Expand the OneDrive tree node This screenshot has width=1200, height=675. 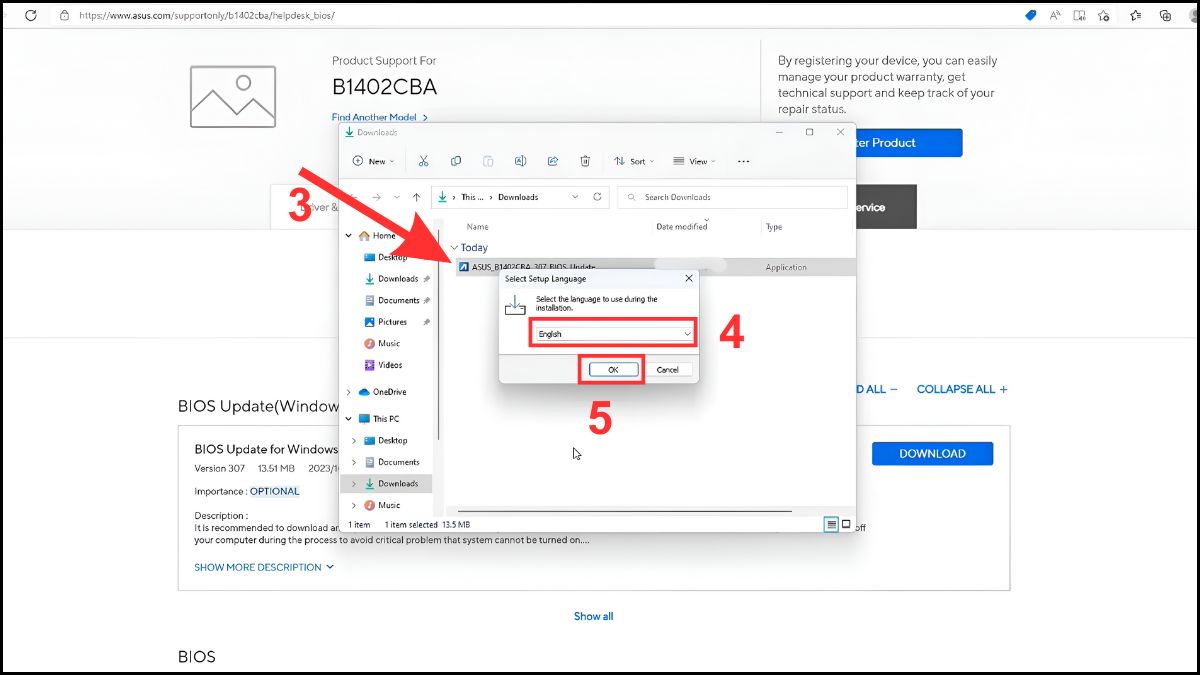click(x=348, y=392)
